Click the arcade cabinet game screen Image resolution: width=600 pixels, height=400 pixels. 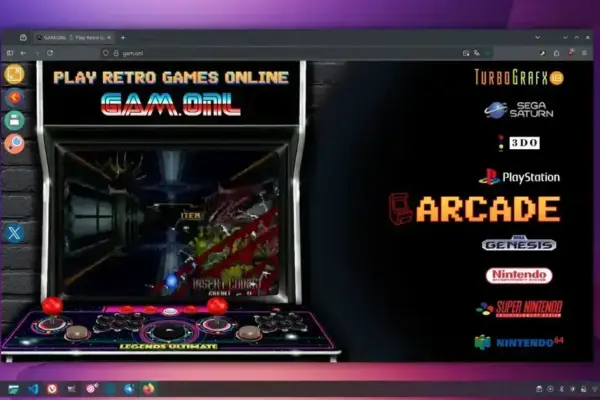coord(171,222)
